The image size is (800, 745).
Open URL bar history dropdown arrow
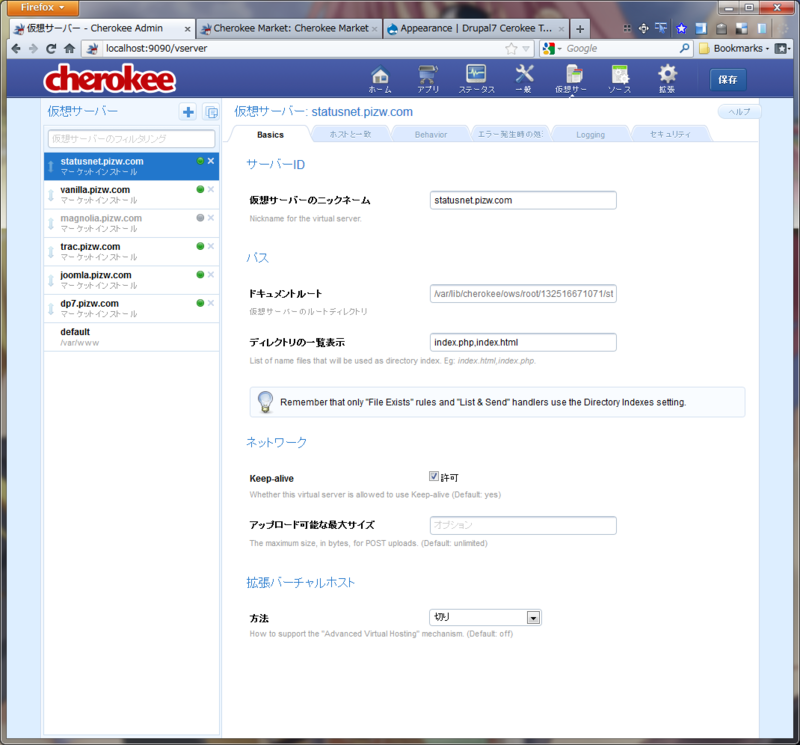tap(526, 49)
